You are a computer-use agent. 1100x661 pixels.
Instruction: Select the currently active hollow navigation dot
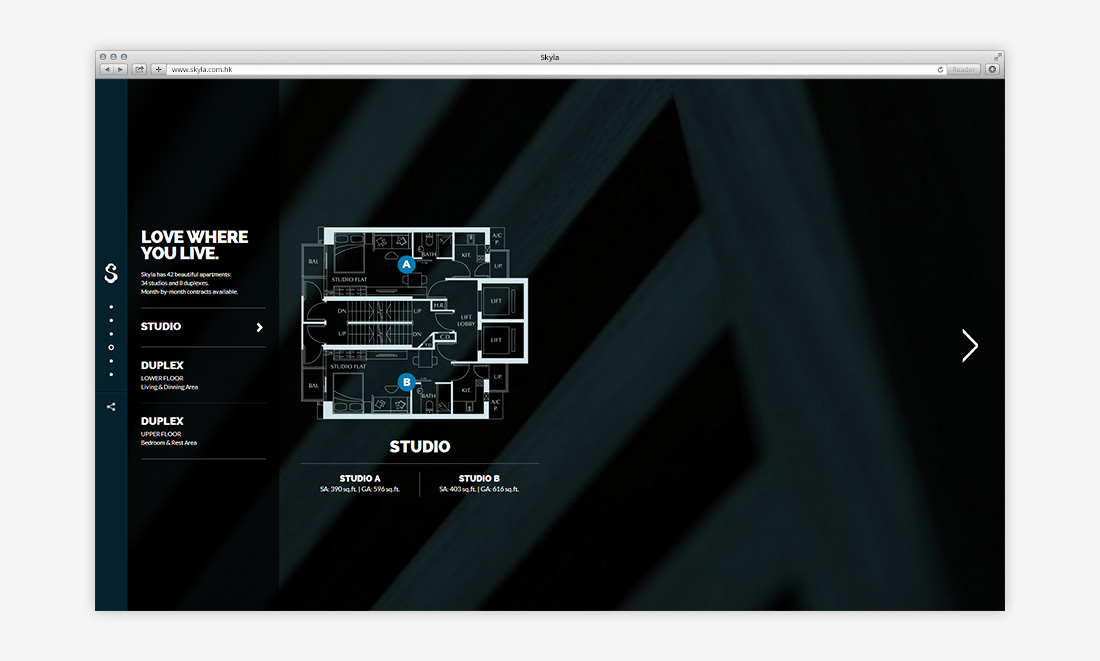[111, 345]
